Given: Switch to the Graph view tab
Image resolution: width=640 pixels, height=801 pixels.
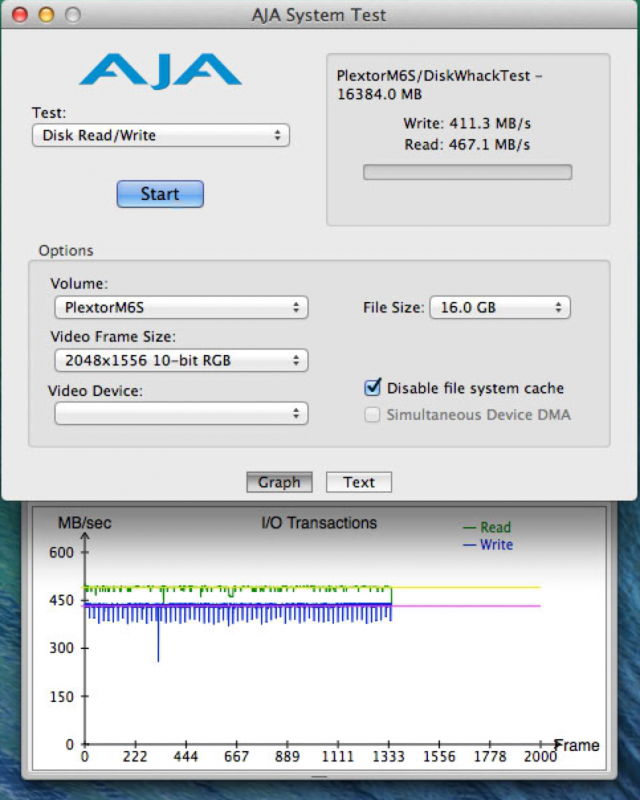Looking at the screenshot, I should pyautogui.click(x=279, y=482).
